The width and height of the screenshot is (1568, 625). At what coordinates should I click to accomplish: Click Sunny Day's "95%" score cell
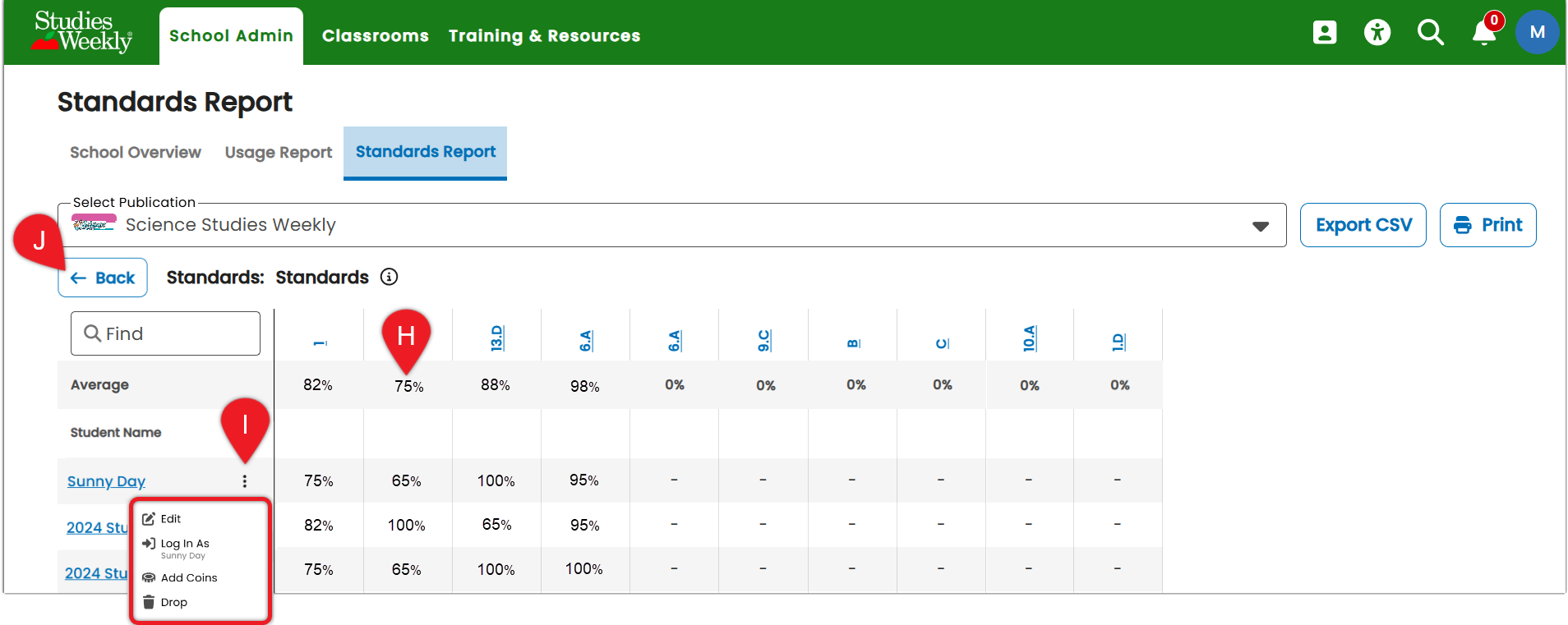[584, 480]
